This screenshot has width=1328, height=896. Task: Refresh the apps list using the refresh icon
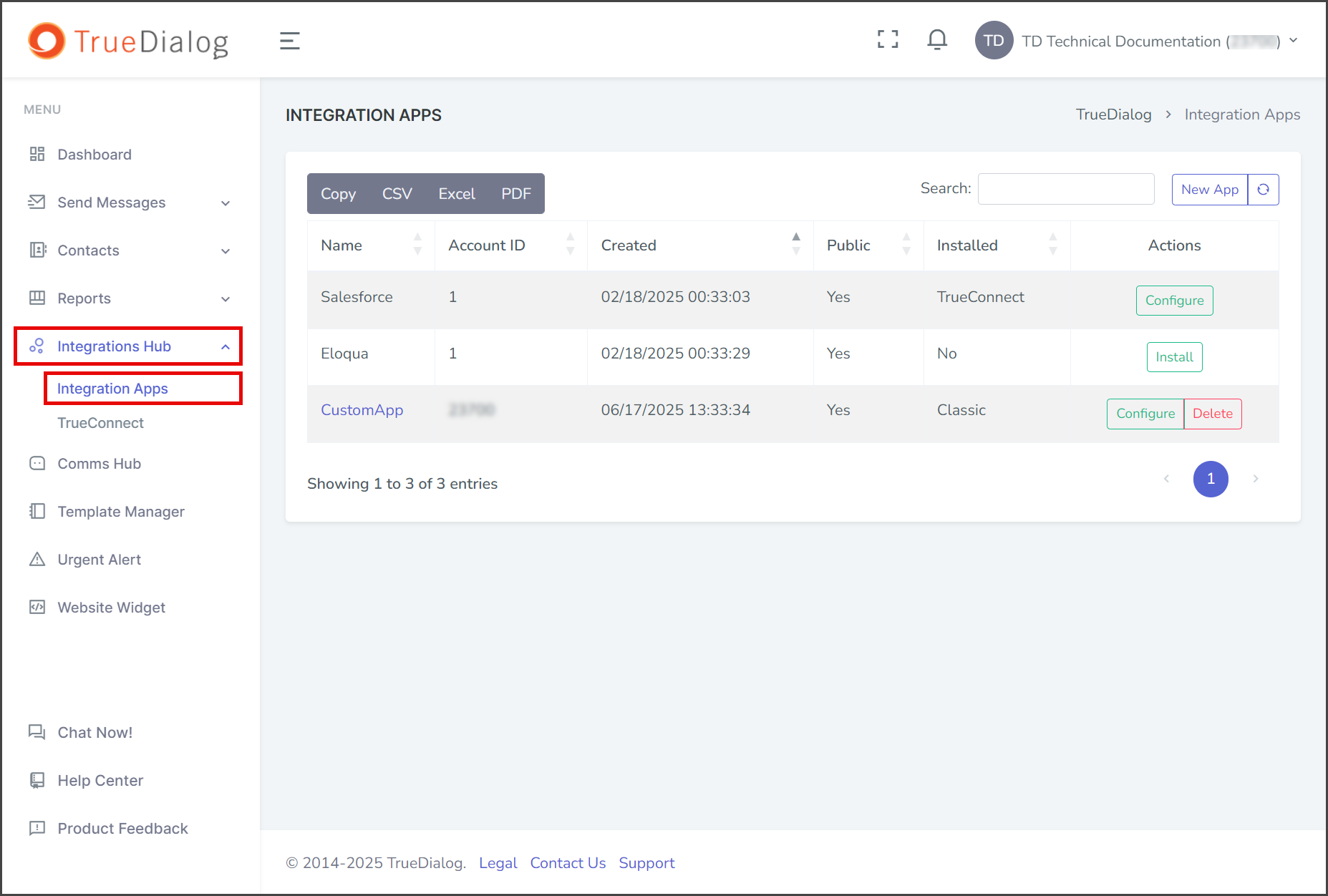point(1263,190)
